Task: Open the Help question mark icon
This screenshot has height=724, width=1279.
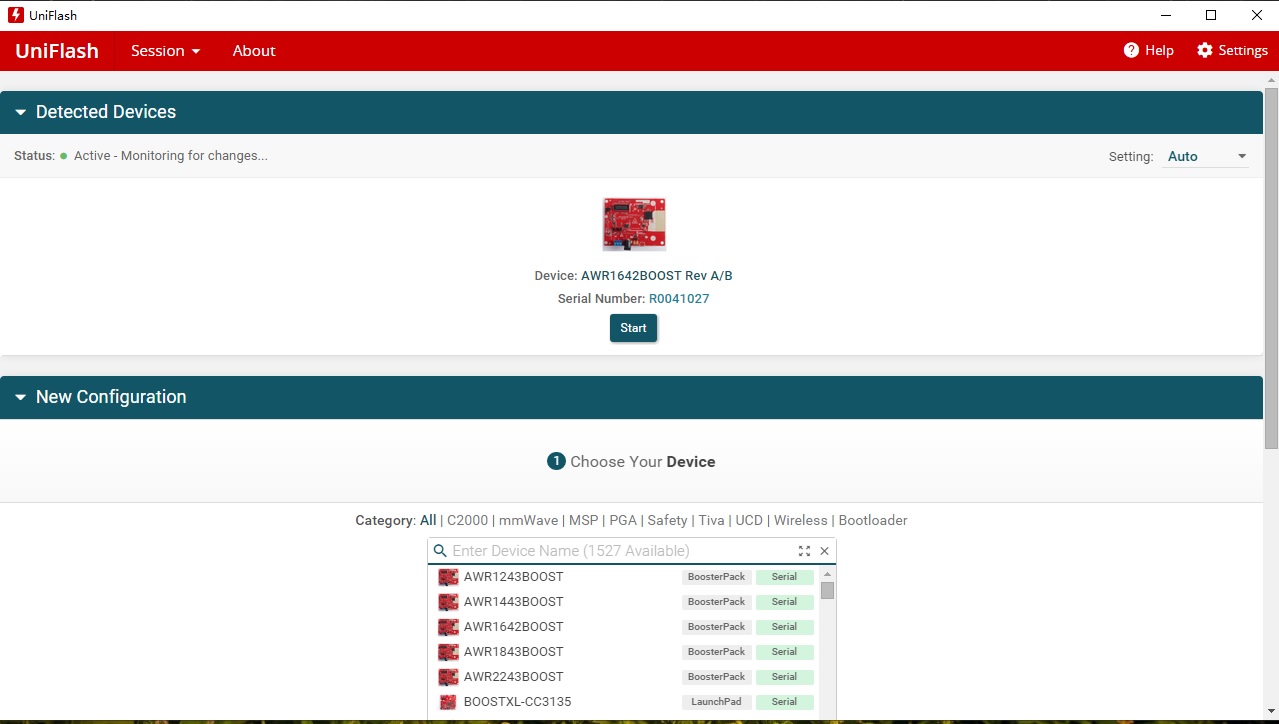Action: pyautogui.click(x=1131, y=50)
